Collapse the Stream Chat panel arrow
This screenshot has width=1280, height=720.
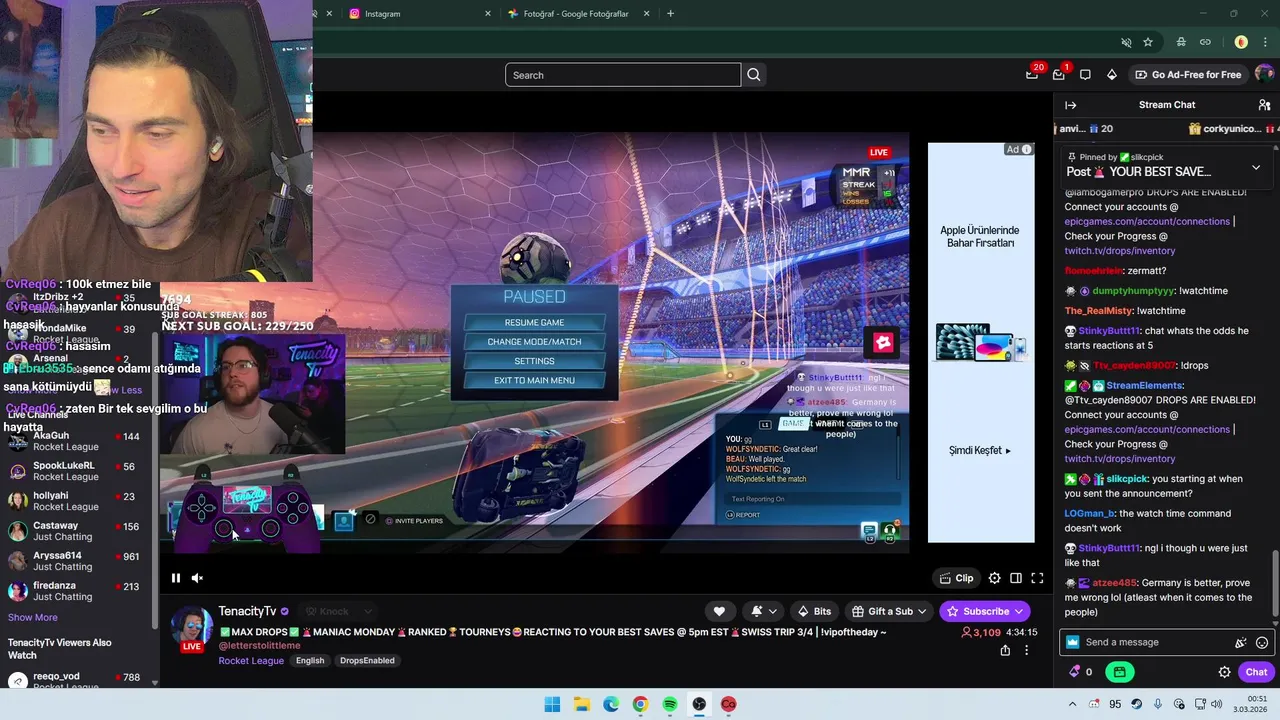(1071, 105)
